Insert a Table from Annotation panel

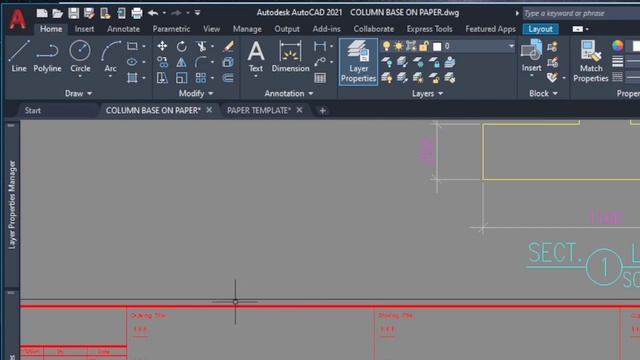[320, 78]
